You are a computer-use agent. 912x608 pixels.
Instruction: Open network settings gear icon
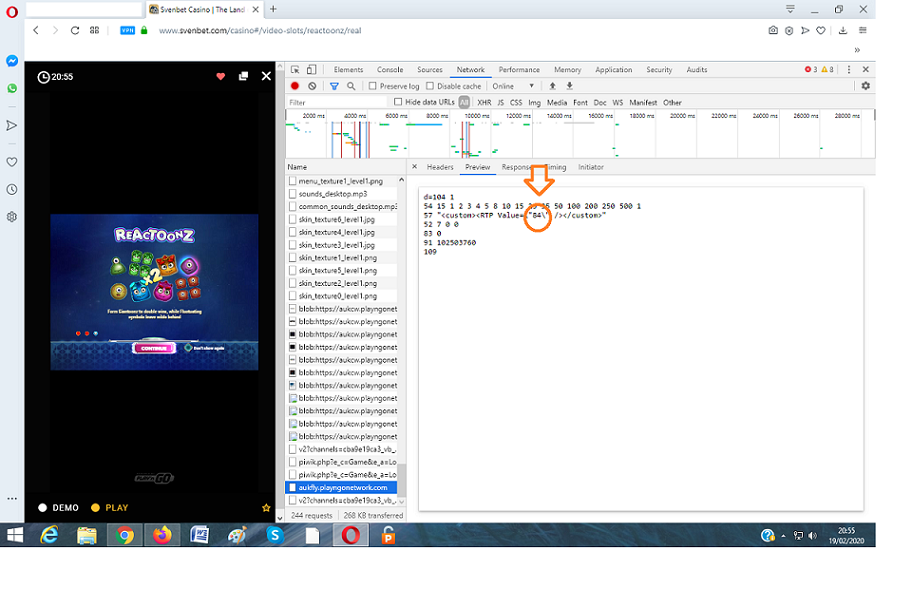click(x=865, y=86)
